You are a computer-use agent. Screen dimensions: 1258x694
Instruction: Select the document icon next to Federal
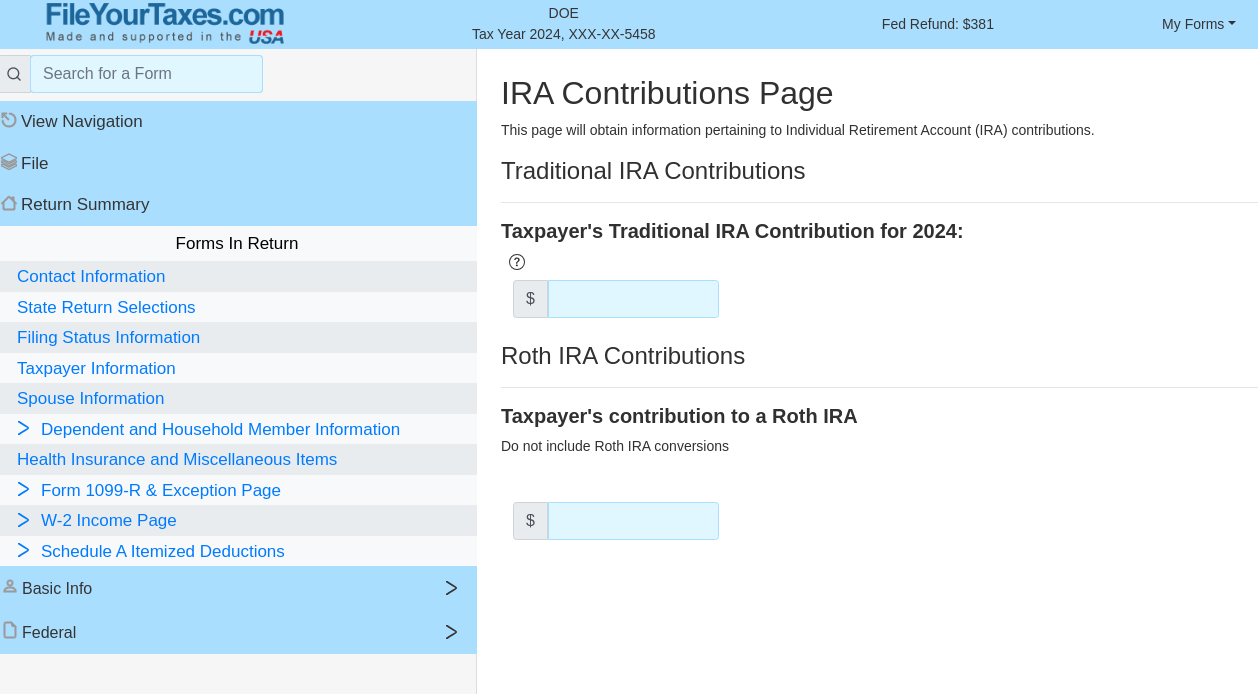click(9, 630)
